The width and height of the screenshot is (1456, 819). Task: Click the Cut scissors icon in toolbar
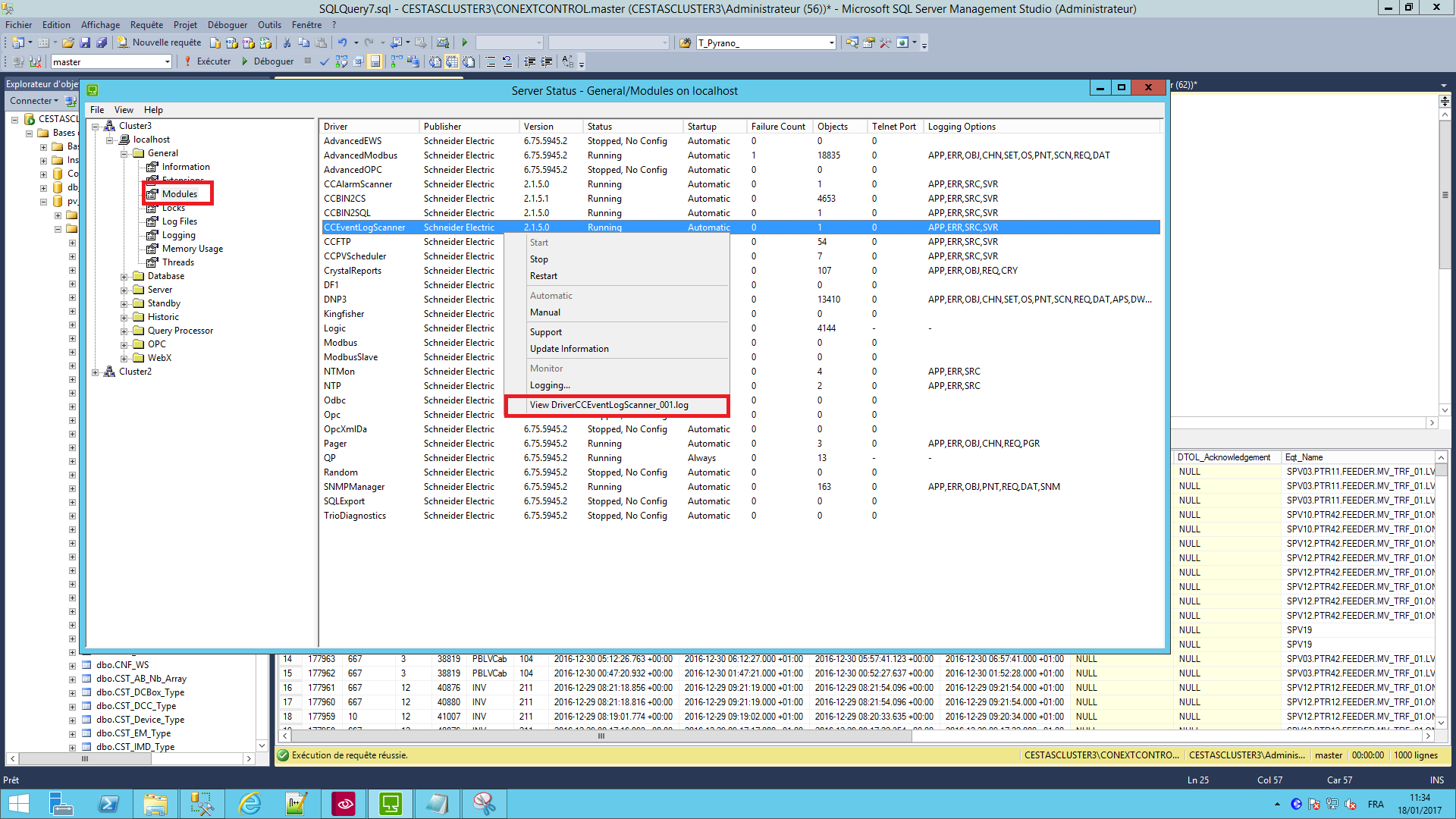tap(287, 43)
